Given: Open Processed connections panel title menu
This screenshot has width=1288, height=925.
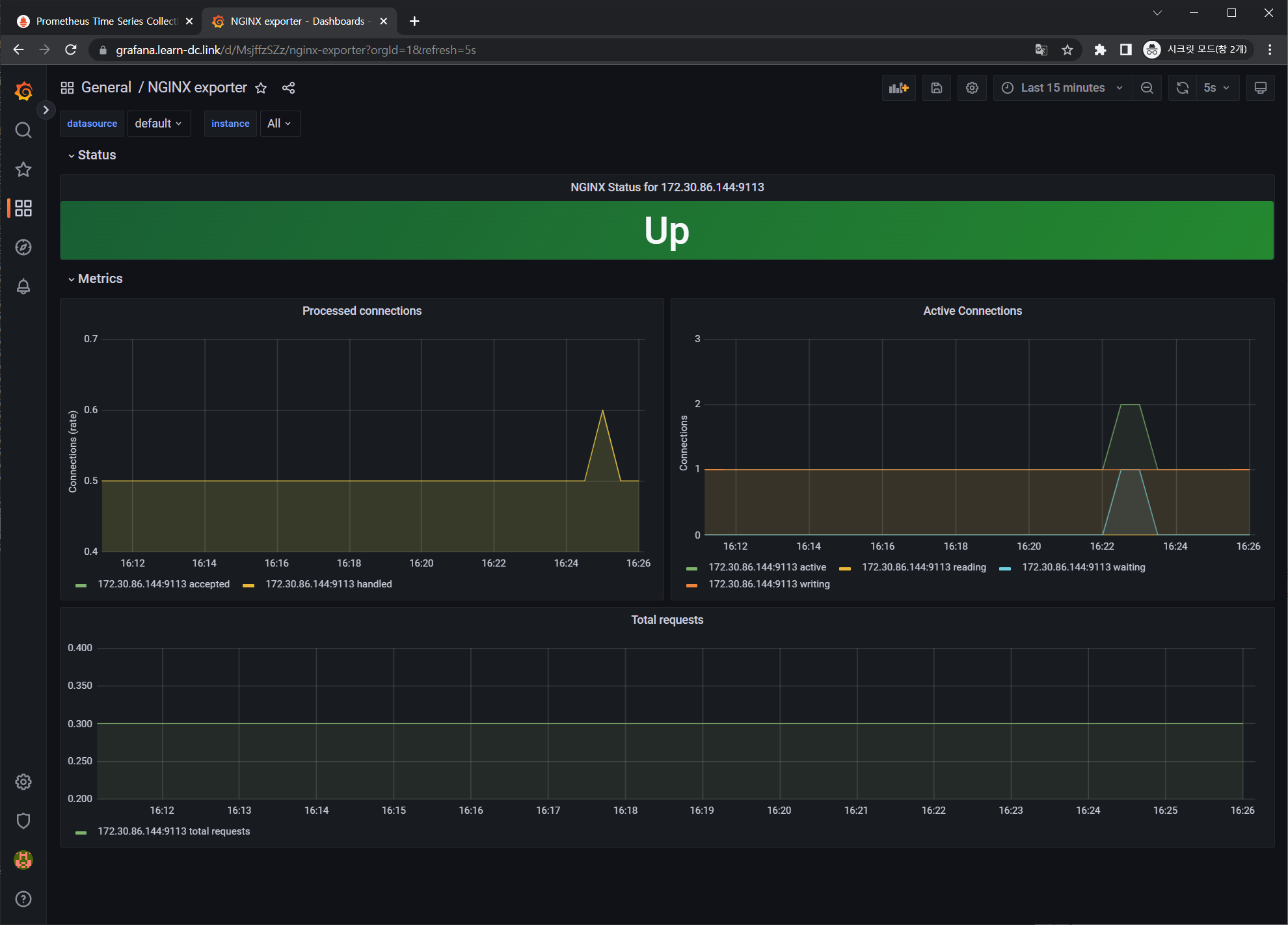Looking at the screenshot, I should click(362, 311).
